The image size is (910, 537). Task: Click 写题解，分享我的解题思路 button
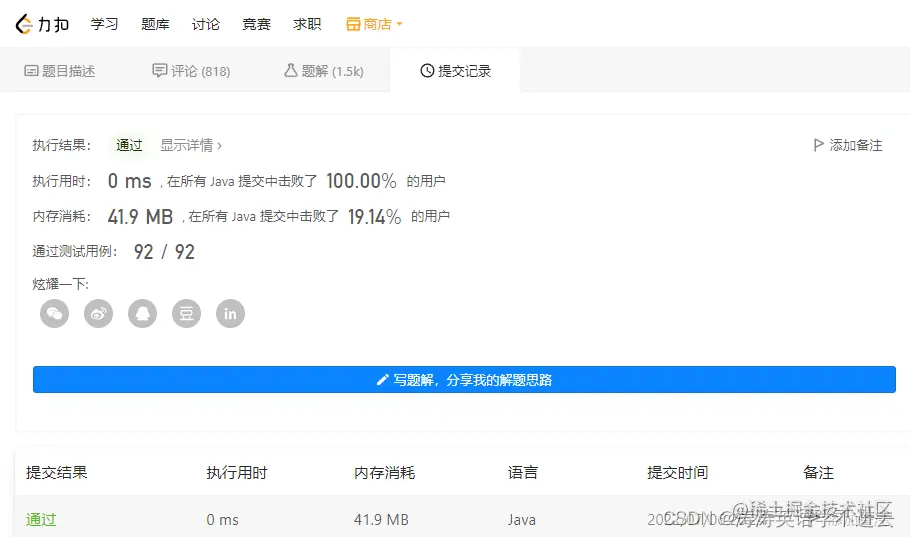click(464, 380)
